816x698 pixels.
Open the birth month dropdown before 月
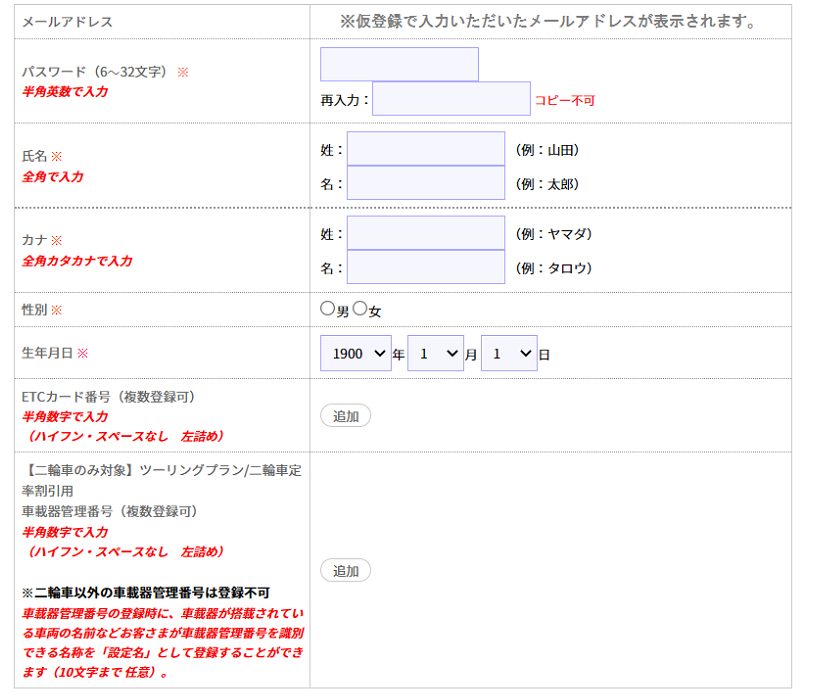click(436, 353)
